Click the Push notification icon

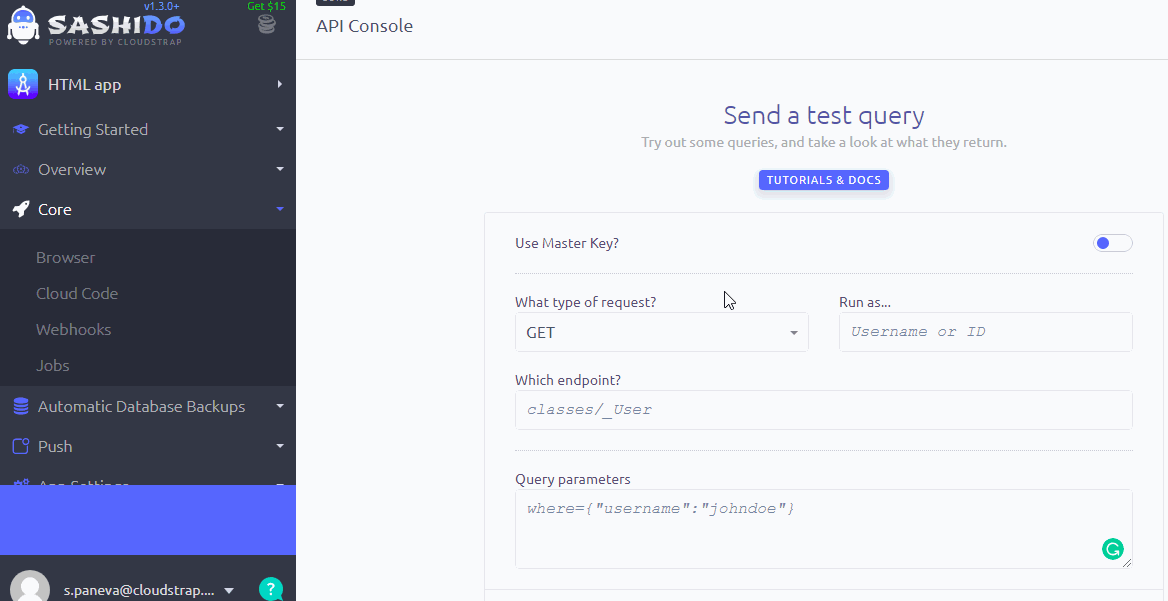[21, 446]
